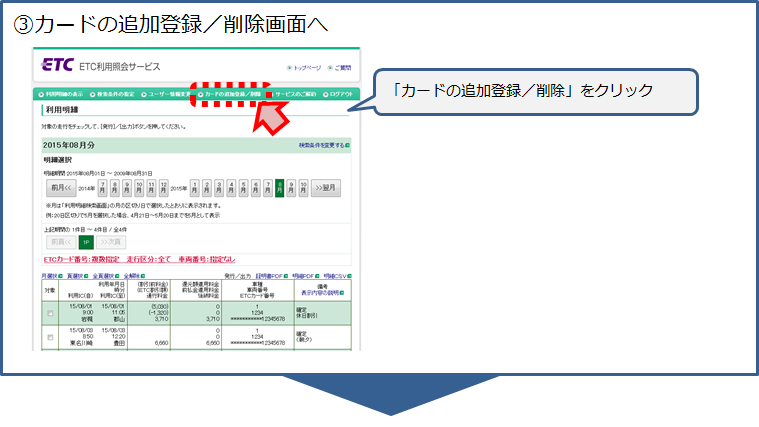Select 2014年 9月 month button
This screenshot has width=759, height=427.
coord(127,188)
